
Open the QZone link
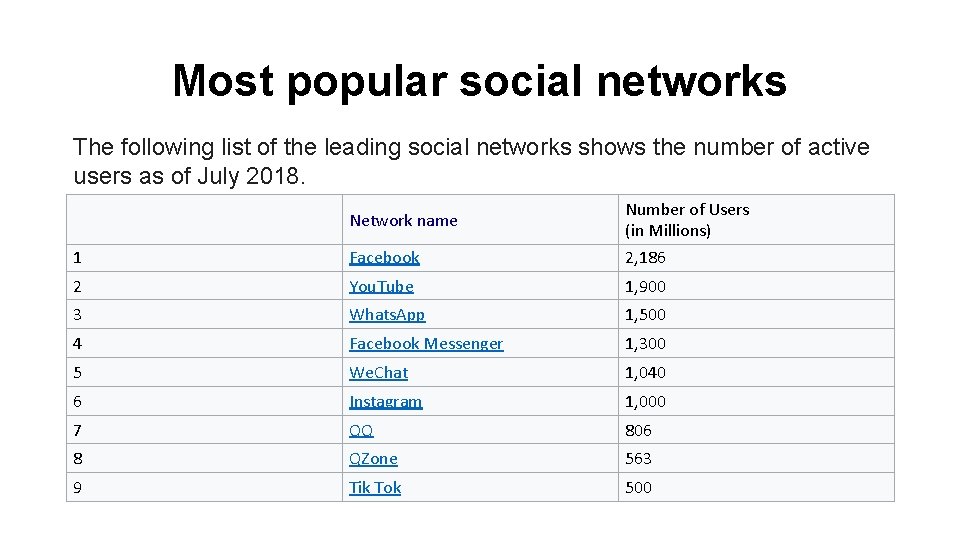(x=373, y=459)
